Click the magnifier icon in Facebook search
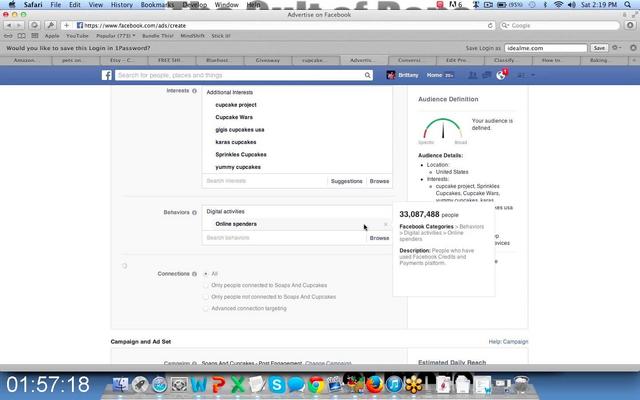 [x=367, y=75]
